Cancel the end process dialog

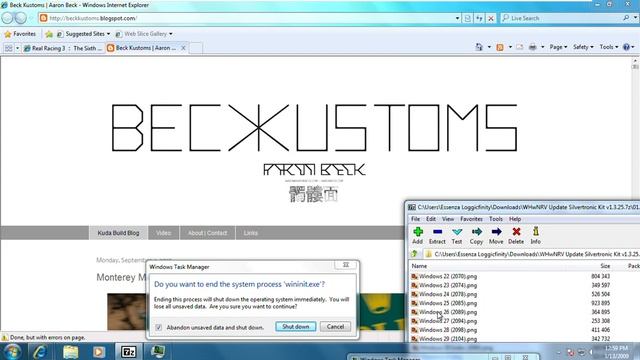(335, 327)
